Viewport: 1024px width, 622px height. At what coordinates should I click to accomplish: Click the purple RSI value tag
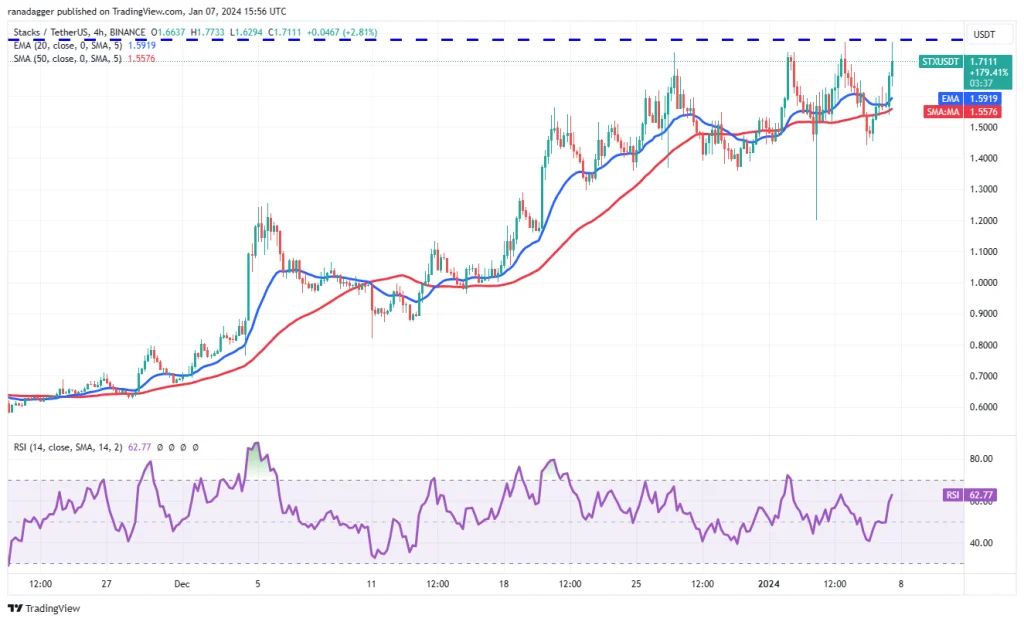pyautogui.click(x=951, y=495)
